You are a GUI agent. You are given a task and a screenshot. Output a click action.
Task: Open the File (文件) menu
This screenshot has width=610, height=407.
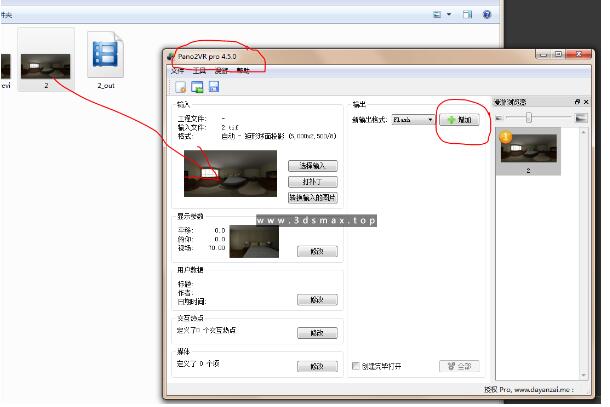(x=177, y=71)
